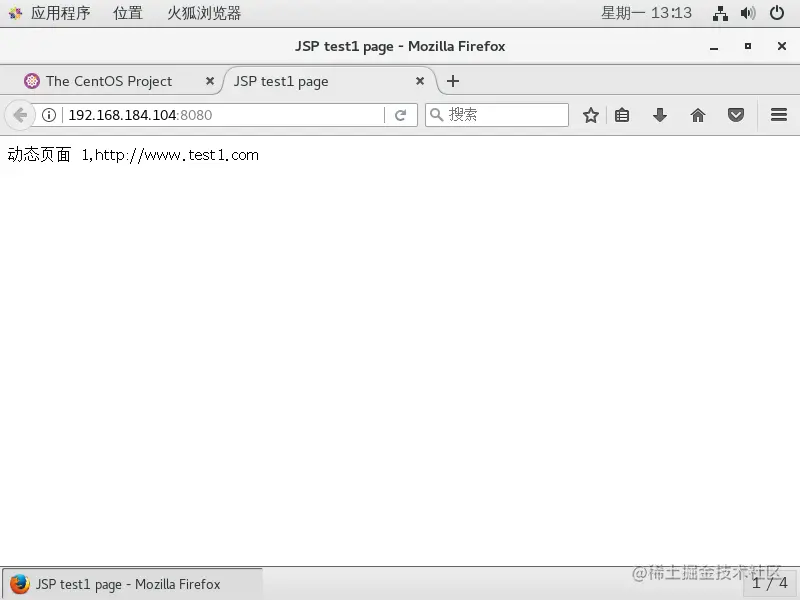Show bookmarks list icon
Screen dimensions: 800x600
tap(622, 115)
